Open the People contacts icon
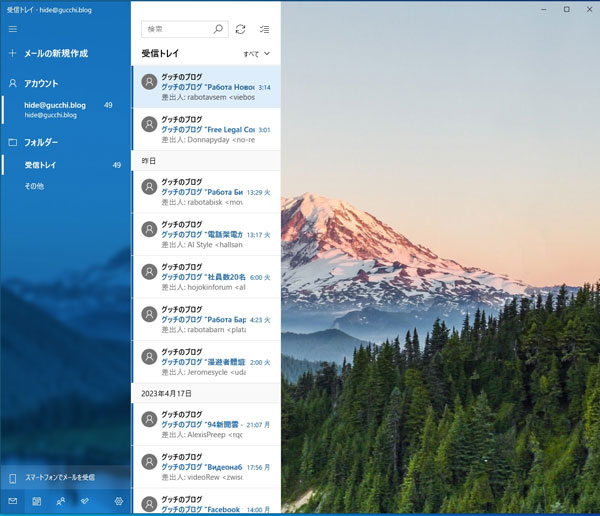 pos(62,501)
